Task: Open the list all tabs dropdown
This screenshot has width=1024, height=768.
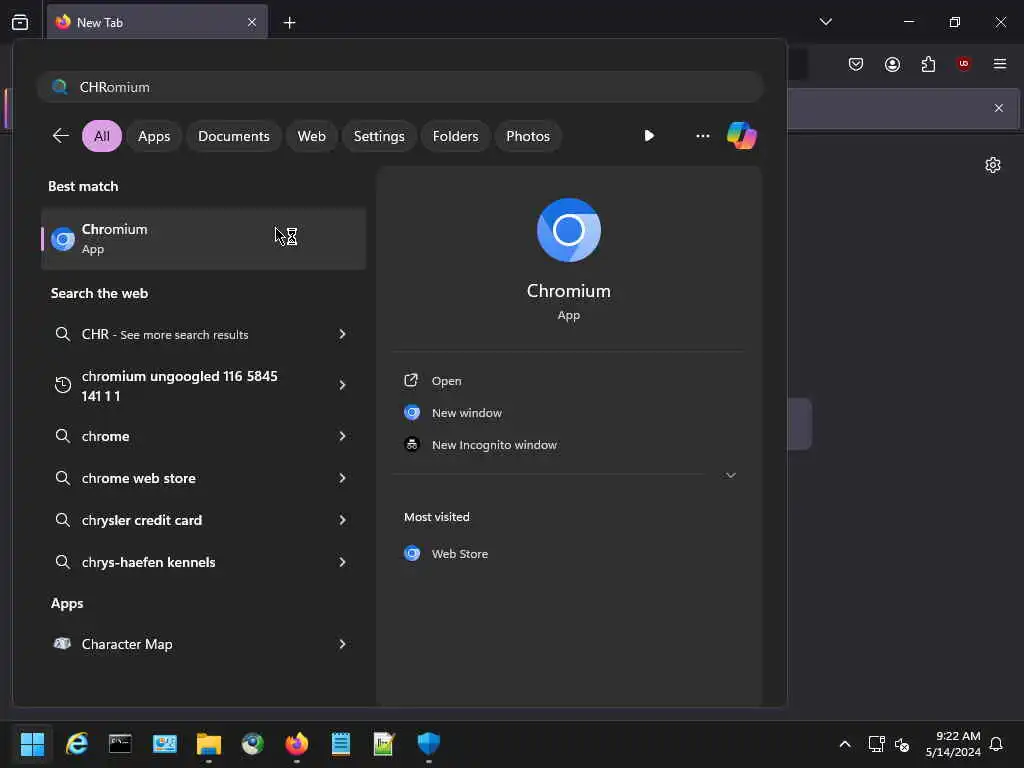Action: [825, 22]
